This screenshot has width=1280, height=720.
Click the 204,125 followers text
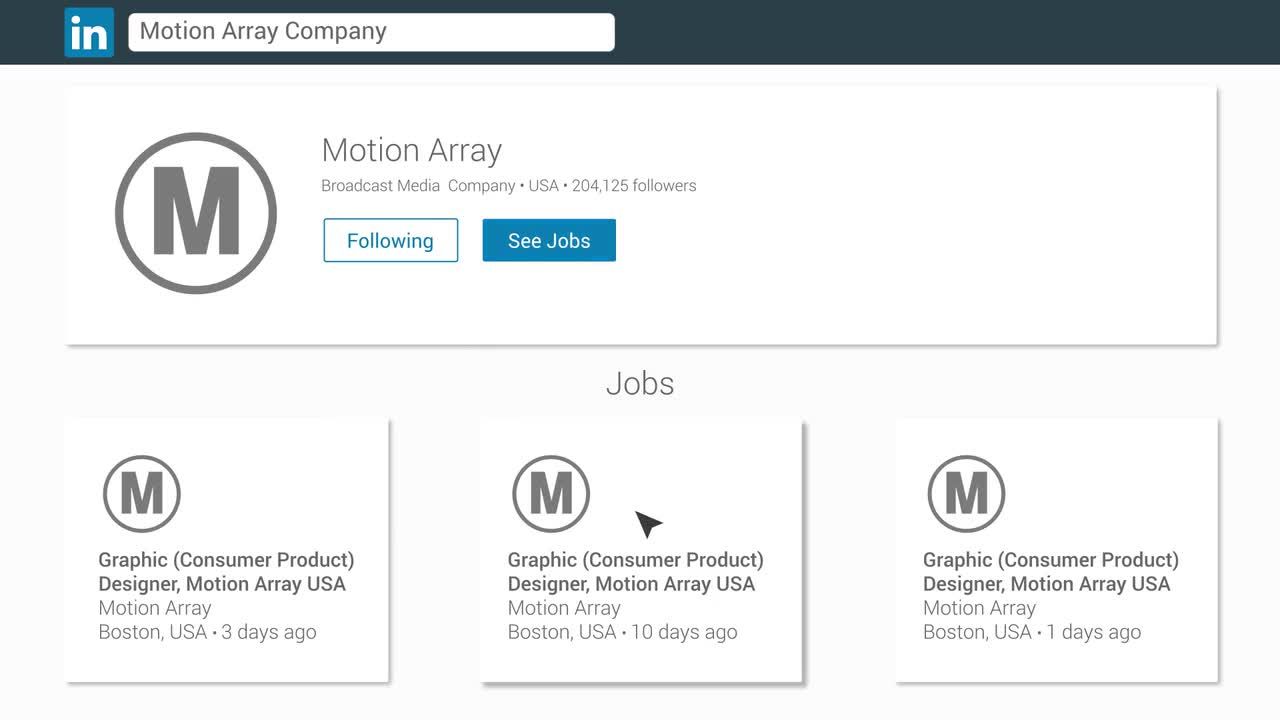pyautogui.click(x=634, y=186)
